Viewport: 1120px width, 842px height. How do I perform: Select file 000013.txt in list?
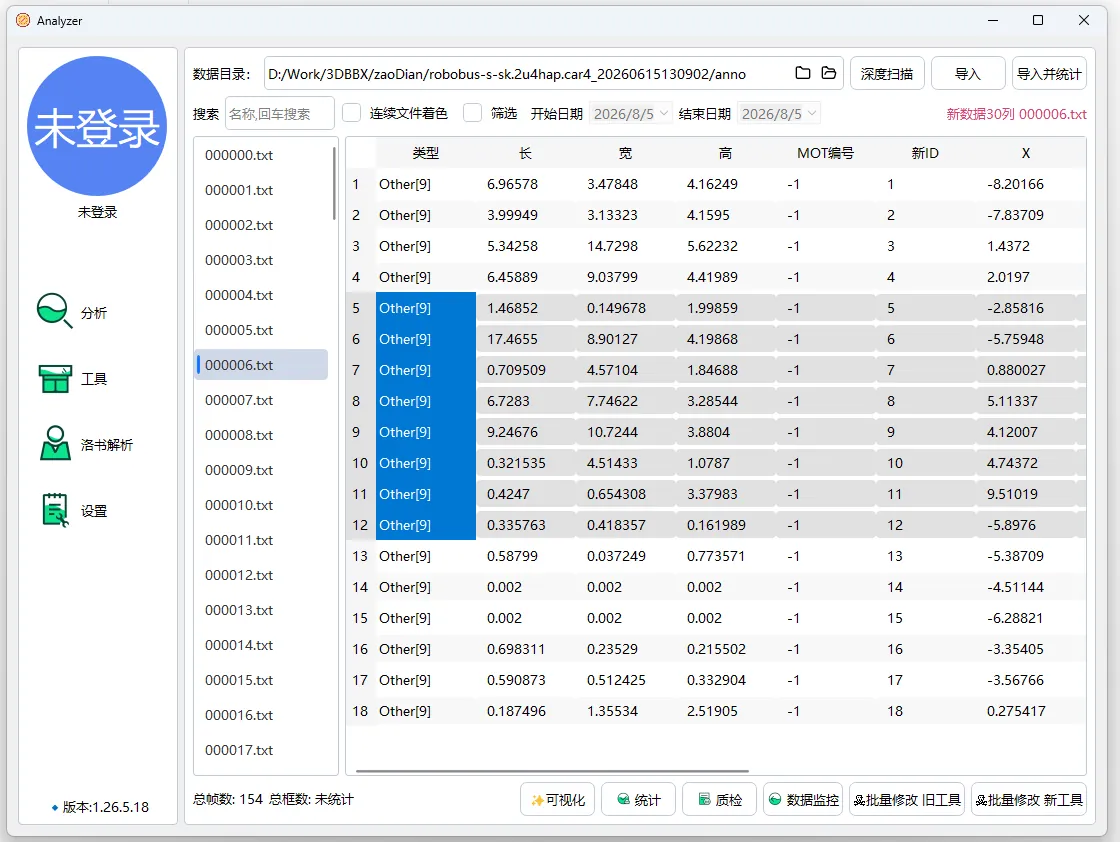pyautogui.click(x=261, y=610)
